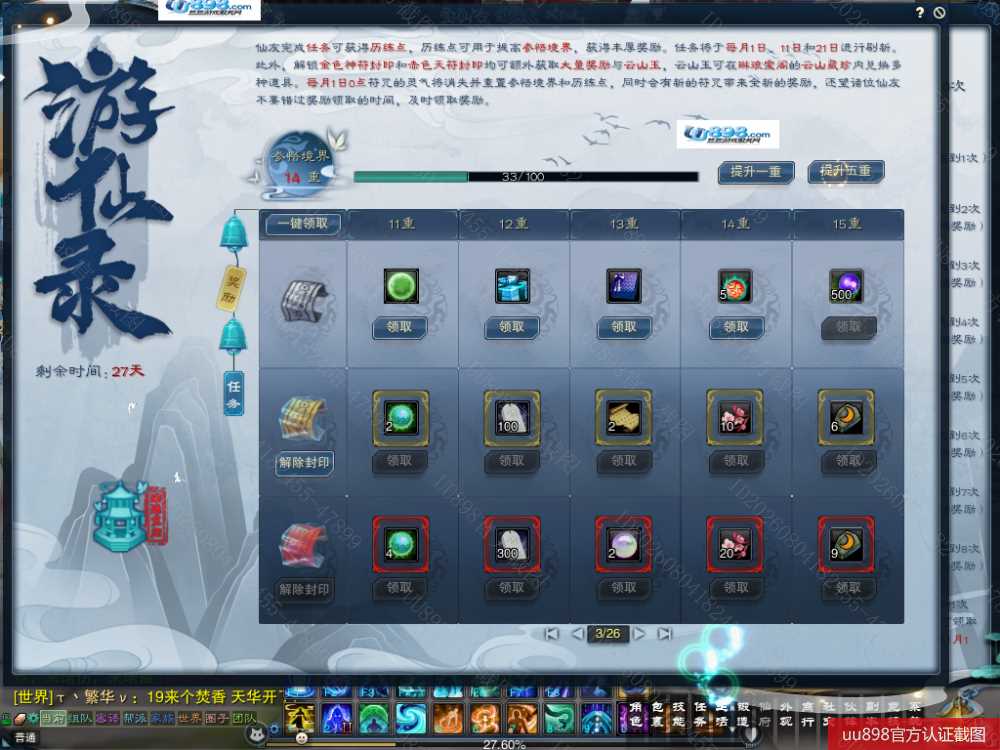This screenshot has width=1000, height=750.
Task: Switch chat to the 密语 channel
Action: (107, 718)
